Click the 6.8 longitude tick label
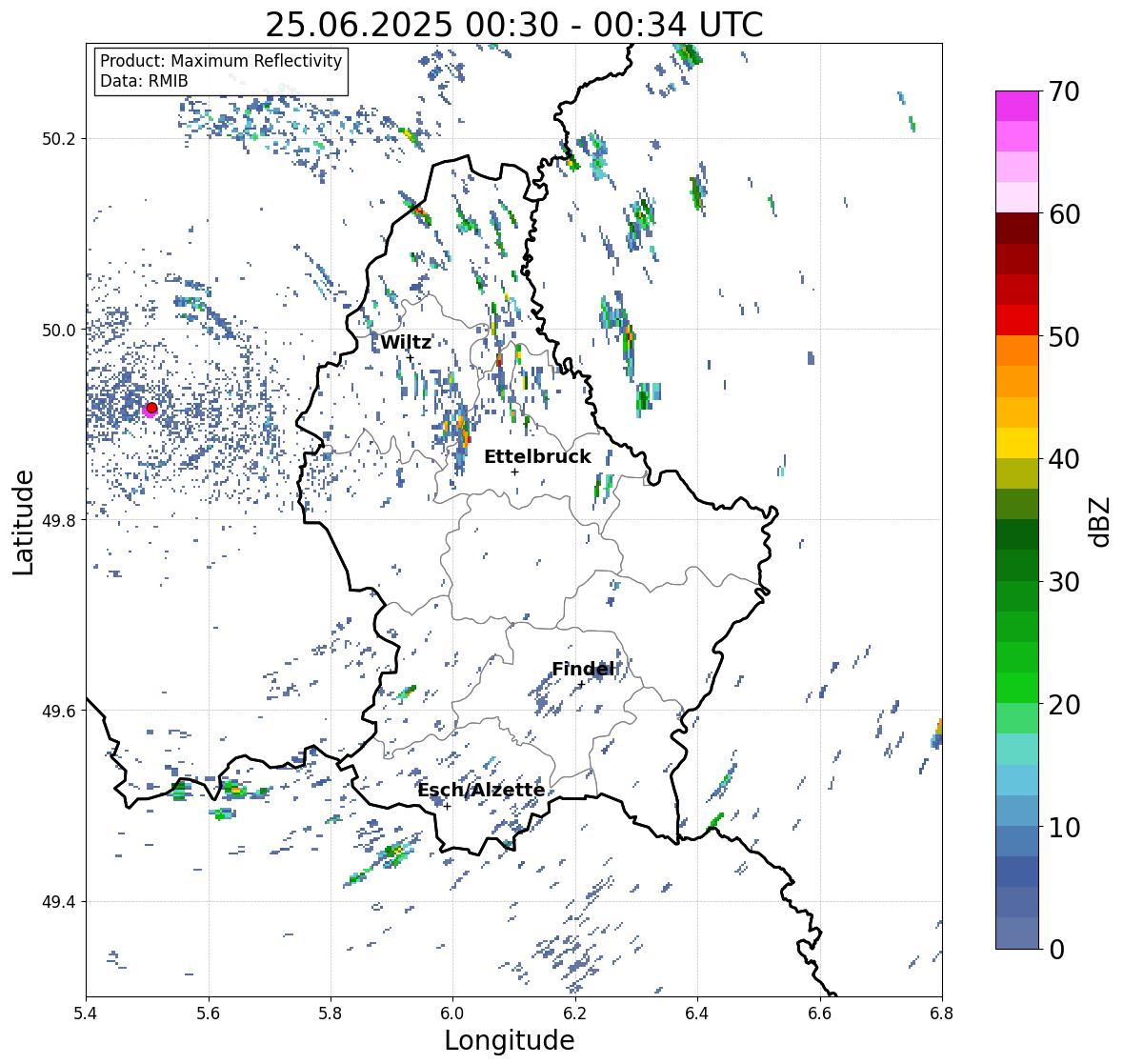1123x1064 pixels. point(942,1013)
